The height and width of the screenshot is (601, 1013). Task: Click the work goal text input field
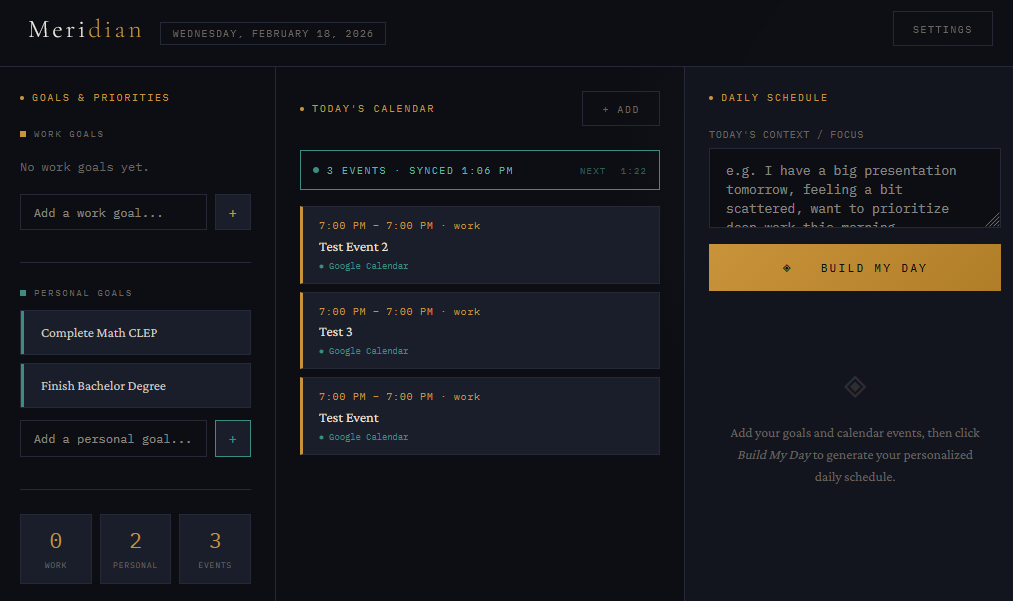point(113,212)
